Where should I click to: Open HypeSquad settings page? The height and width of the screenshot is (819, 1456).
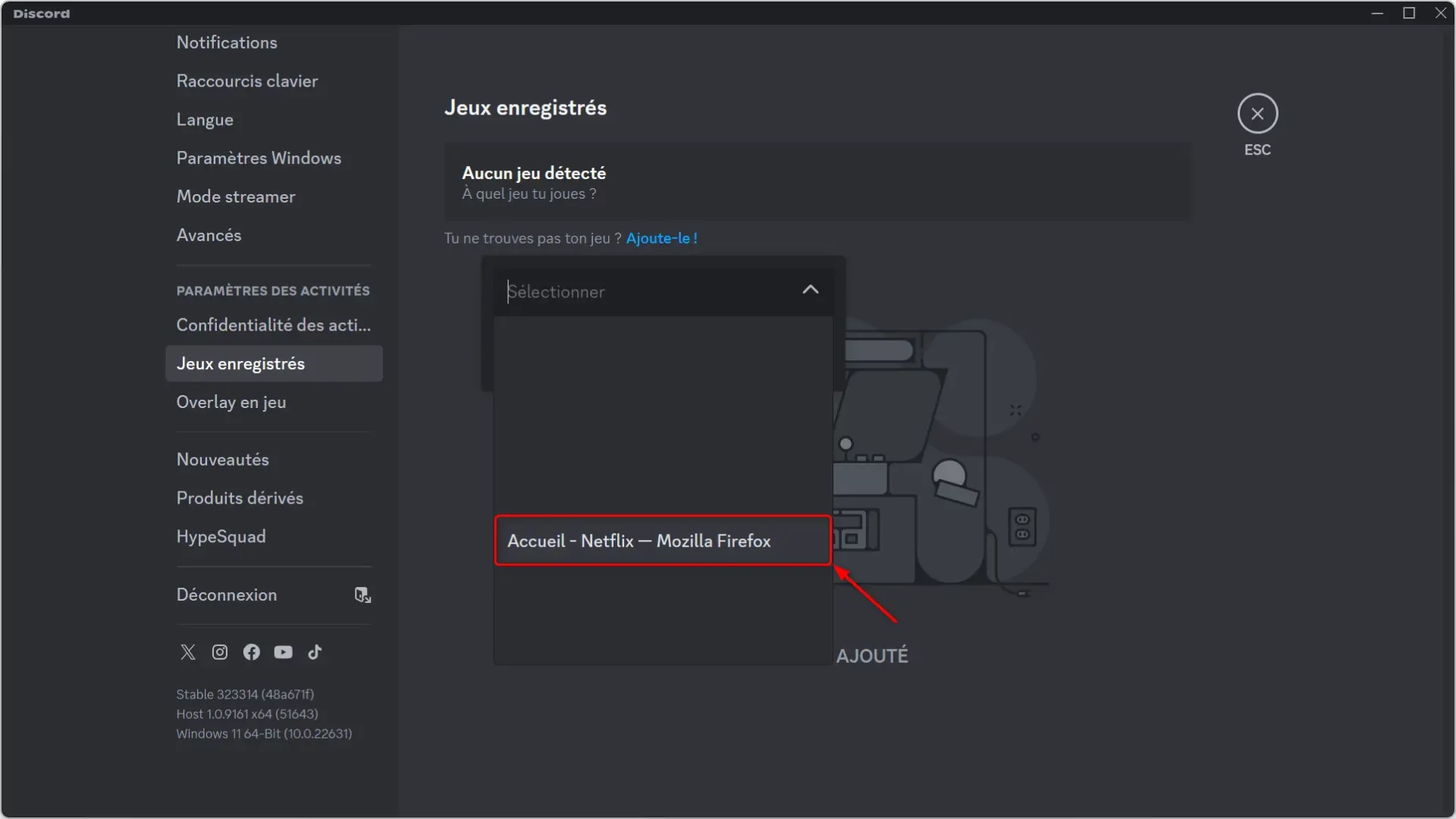(221, 536)
